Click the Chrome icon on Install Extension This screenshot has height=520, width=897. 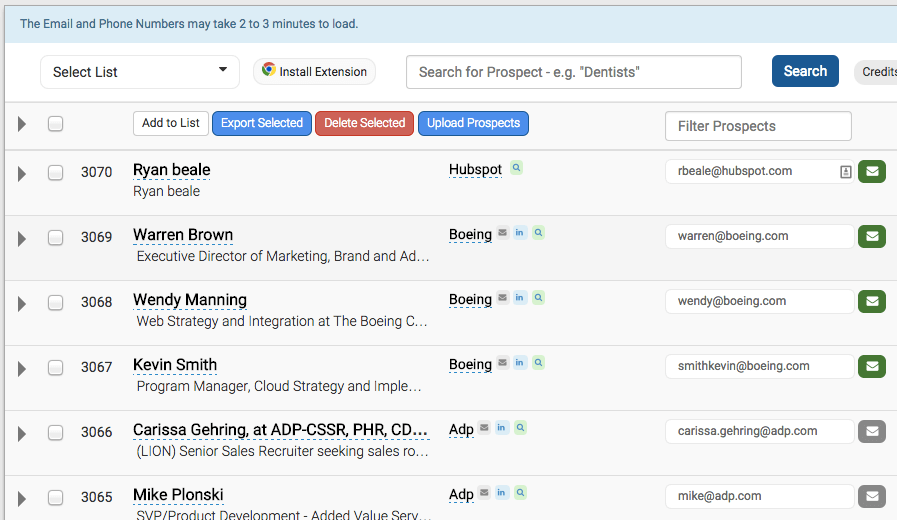[x=268, y=70]
